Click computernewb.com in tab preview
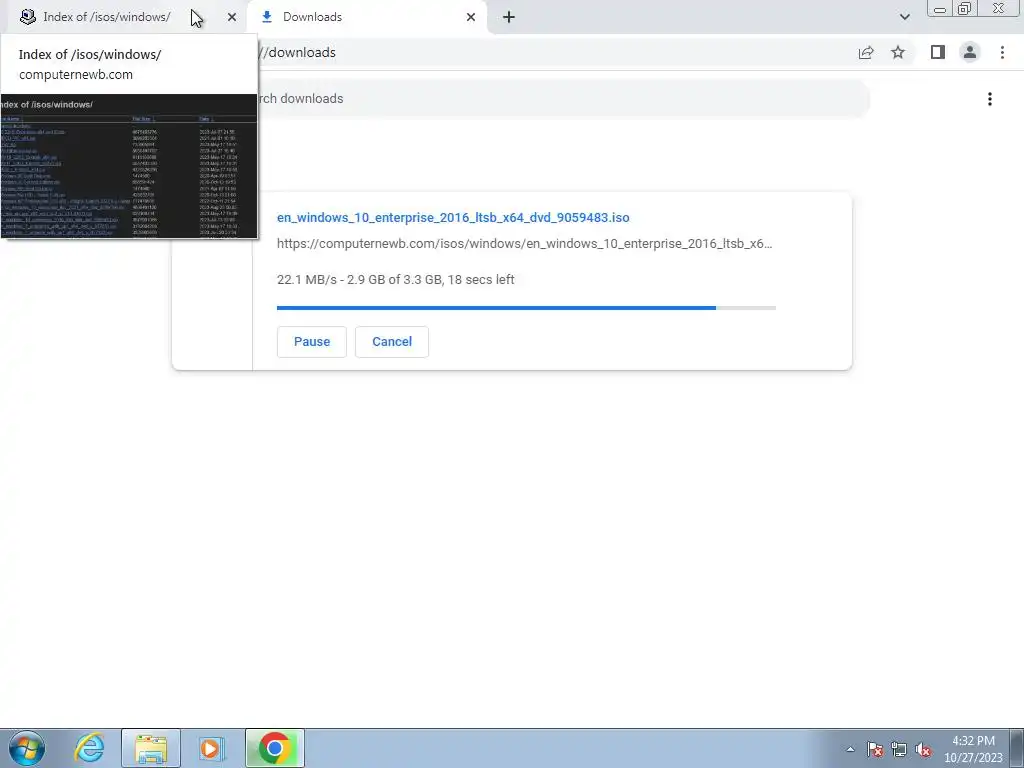The width and height of the screenshot is (1024, 768). click(76, 74)
